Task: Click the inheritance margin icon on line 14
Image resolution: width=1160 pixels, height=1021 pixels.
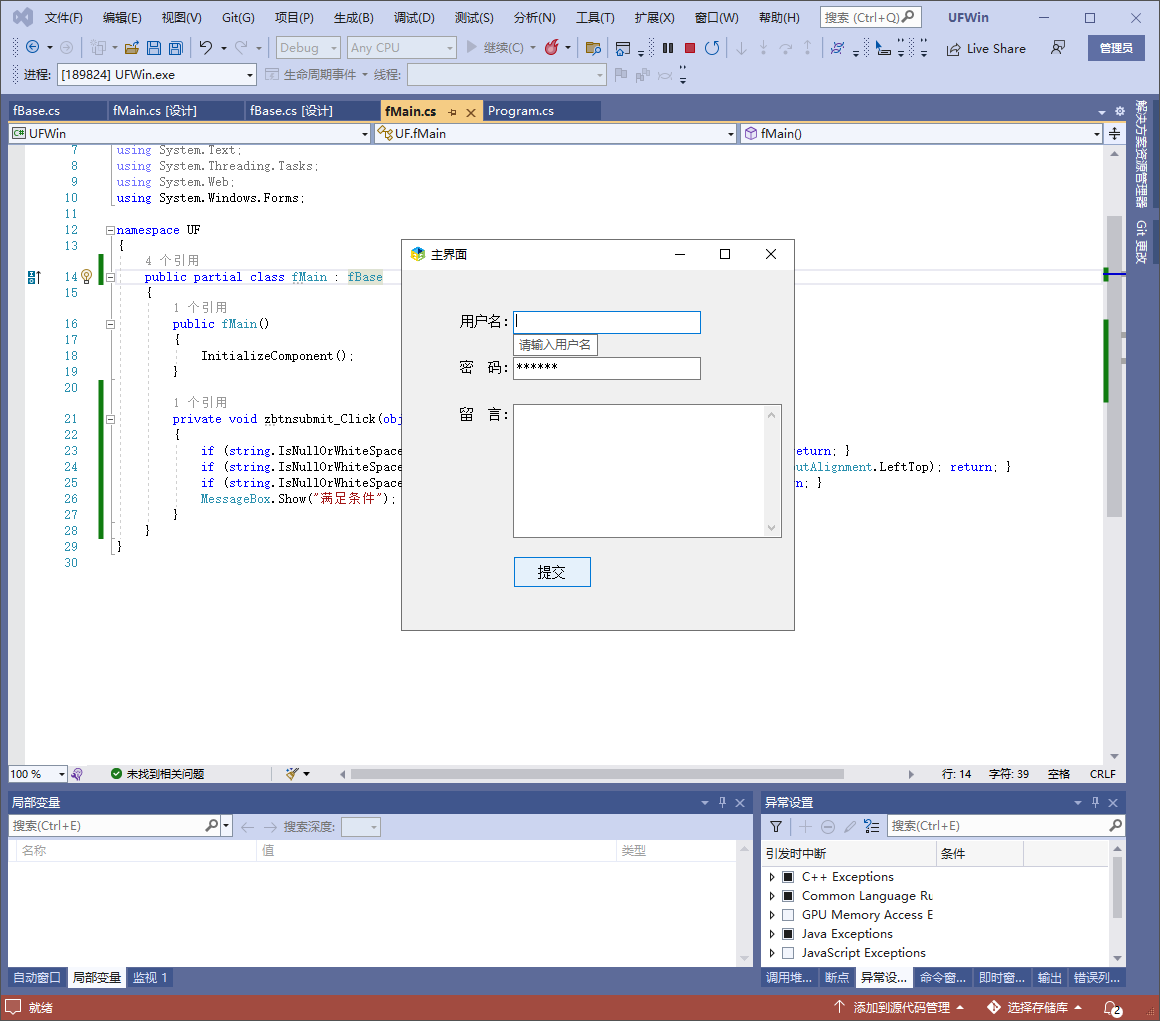Action: click(34, 277)
